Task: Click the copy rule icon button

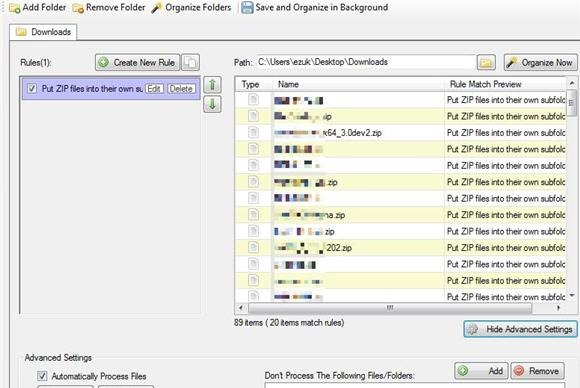Action: [190, 62]
